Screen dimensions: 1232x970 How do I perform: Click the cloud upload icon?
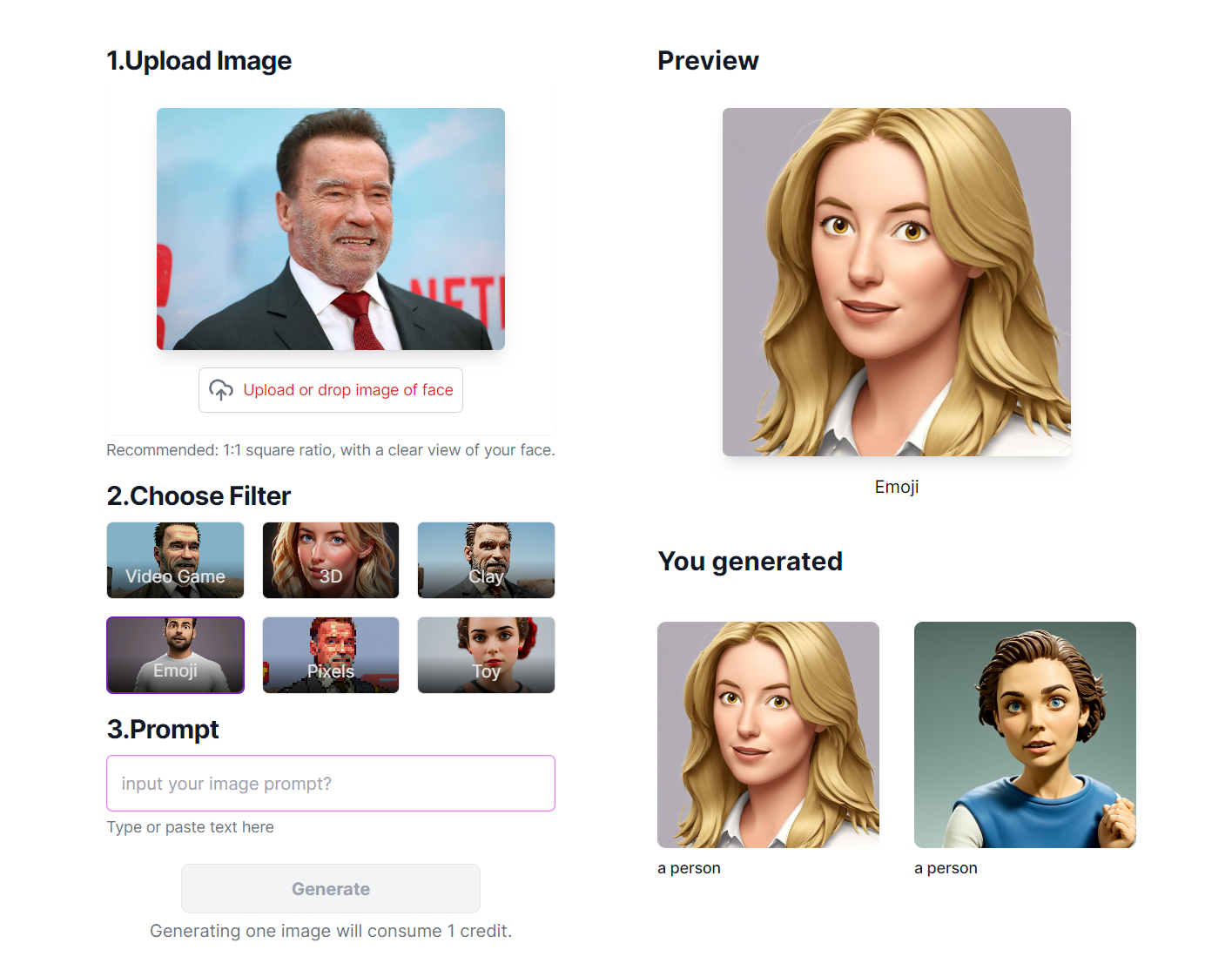[x=221, y=390]
